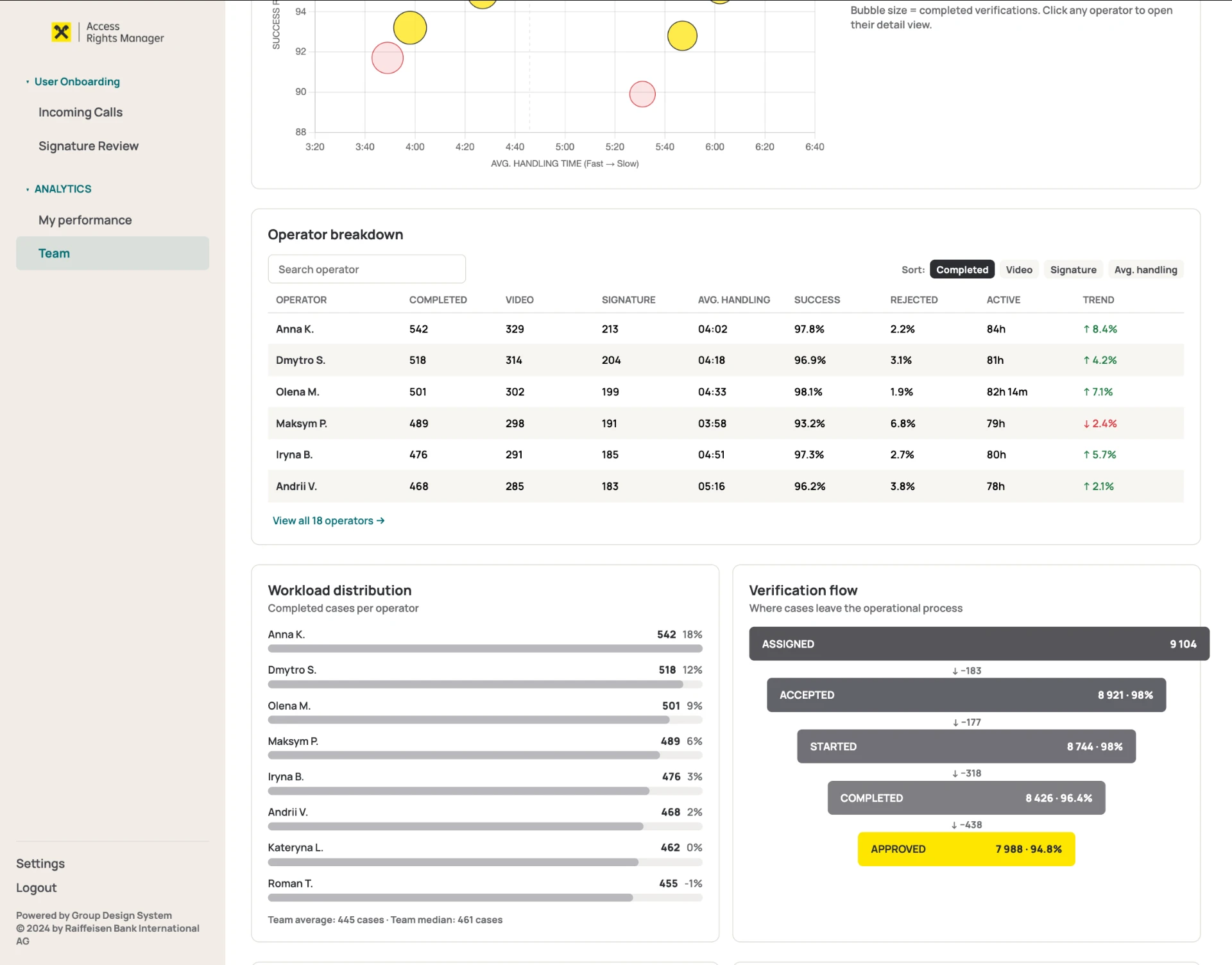Viewport: 1232px width, 965px height.
Task: Open View all 18 operators link
Action: point(329,521)
